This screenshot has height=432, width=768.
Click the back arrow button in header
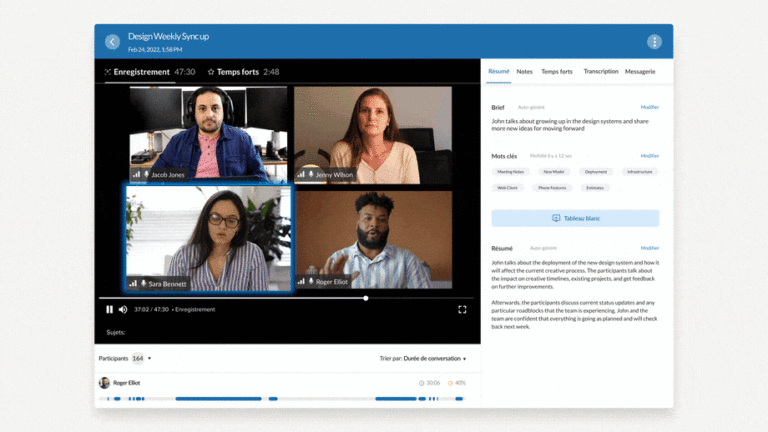112,42
